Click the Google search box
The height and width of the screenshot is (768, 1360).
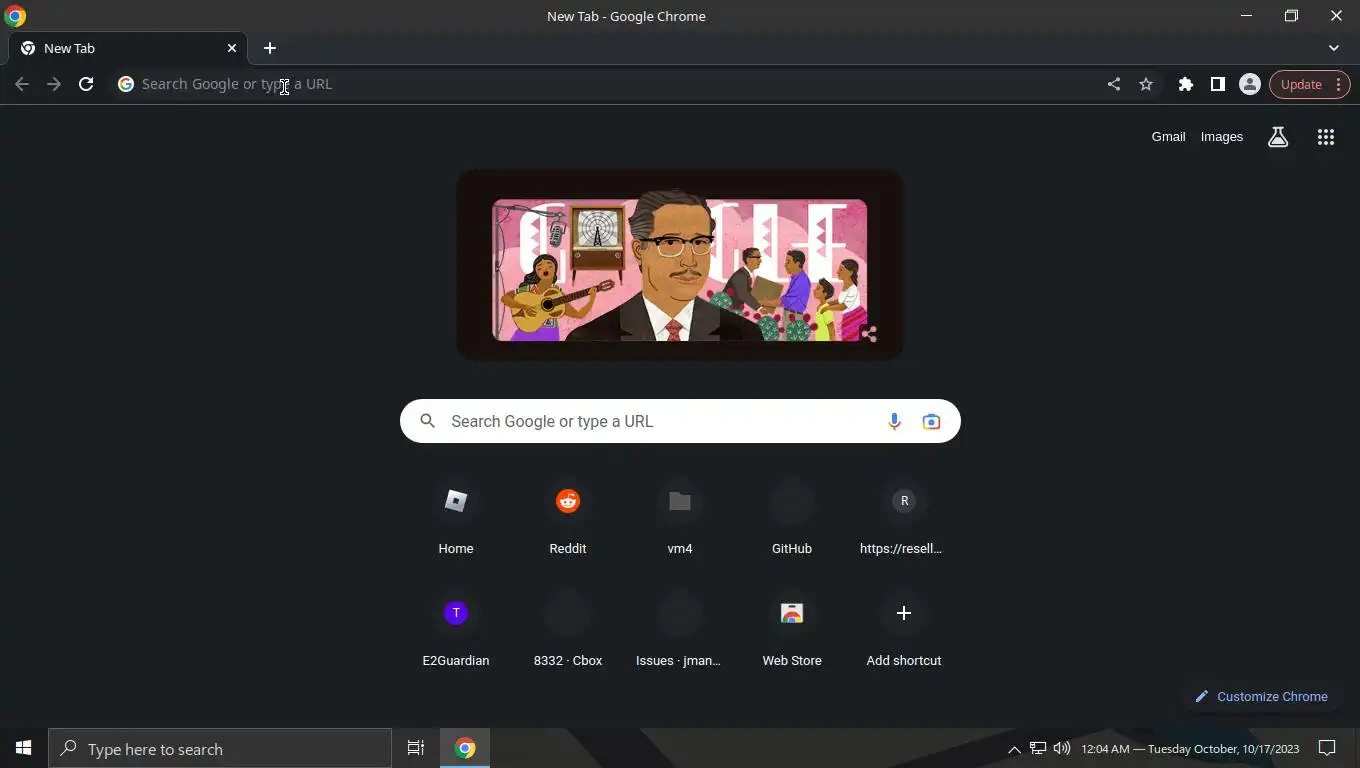pos(680,421)
